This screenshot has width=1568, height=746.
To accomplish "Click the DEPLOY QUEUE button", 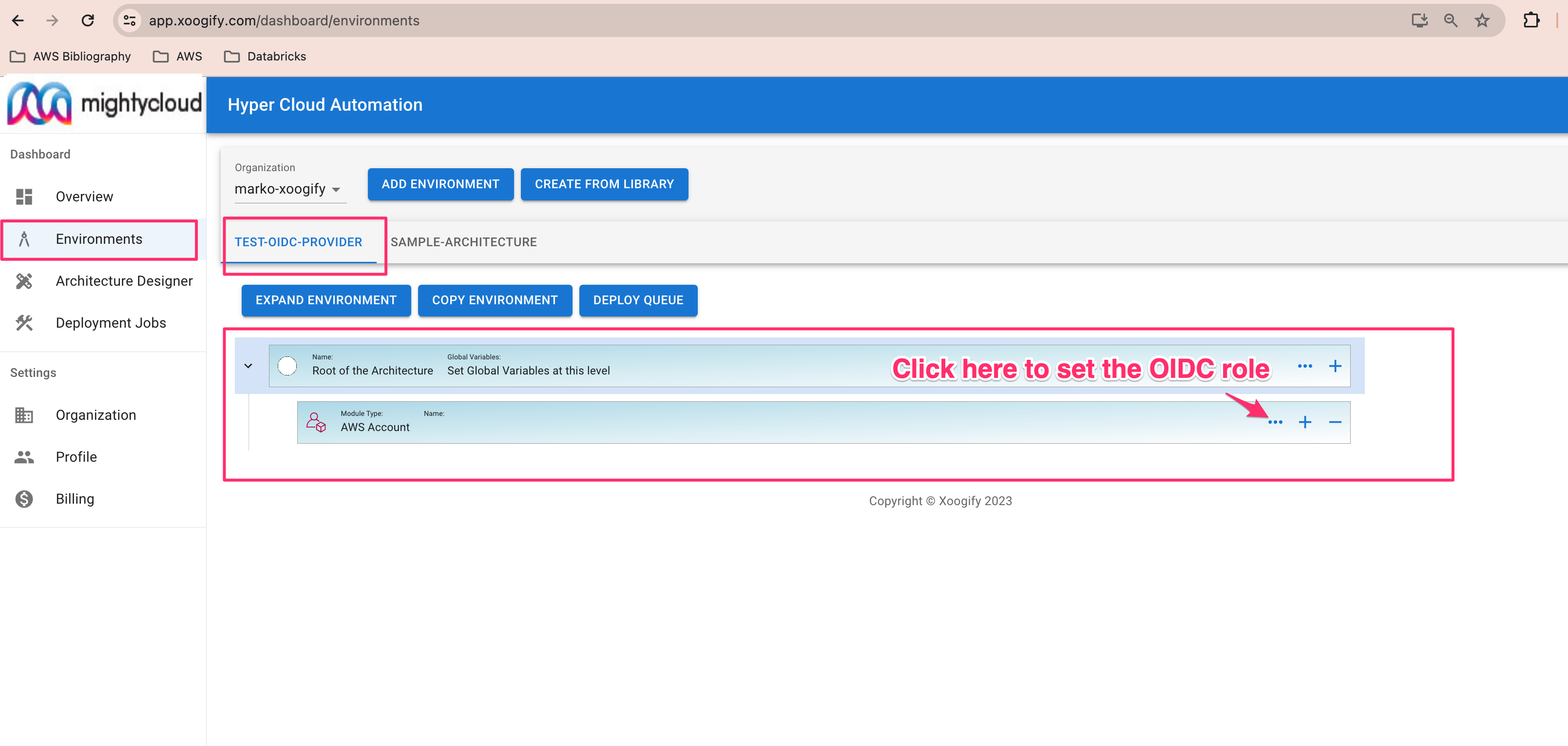I will (638, 300).
